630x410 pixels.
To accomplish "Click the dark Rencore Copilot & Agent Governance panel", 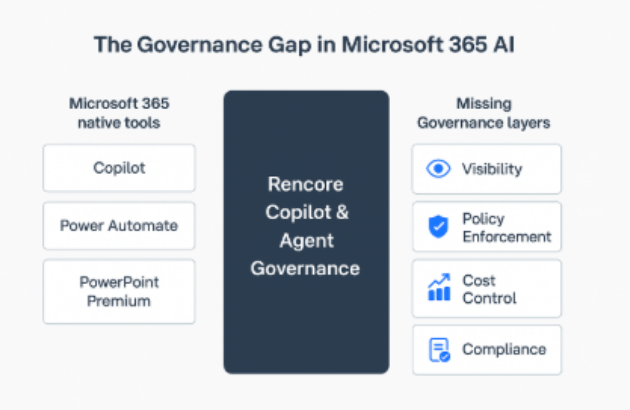I will (x=306, y=232).
